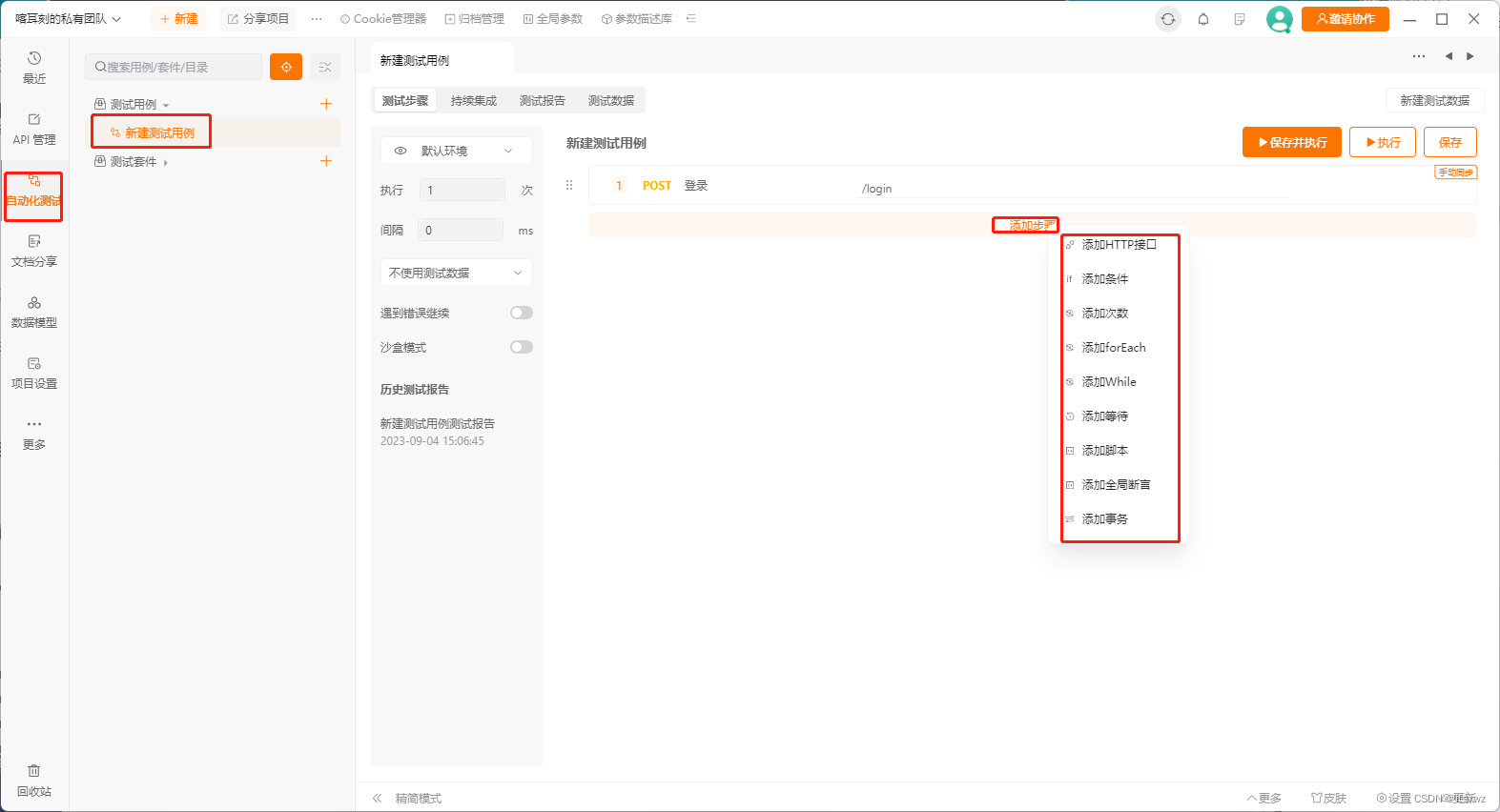Expand 更多 in bottom status bar
This screenshot has height=812, width=1500.
1264,798
